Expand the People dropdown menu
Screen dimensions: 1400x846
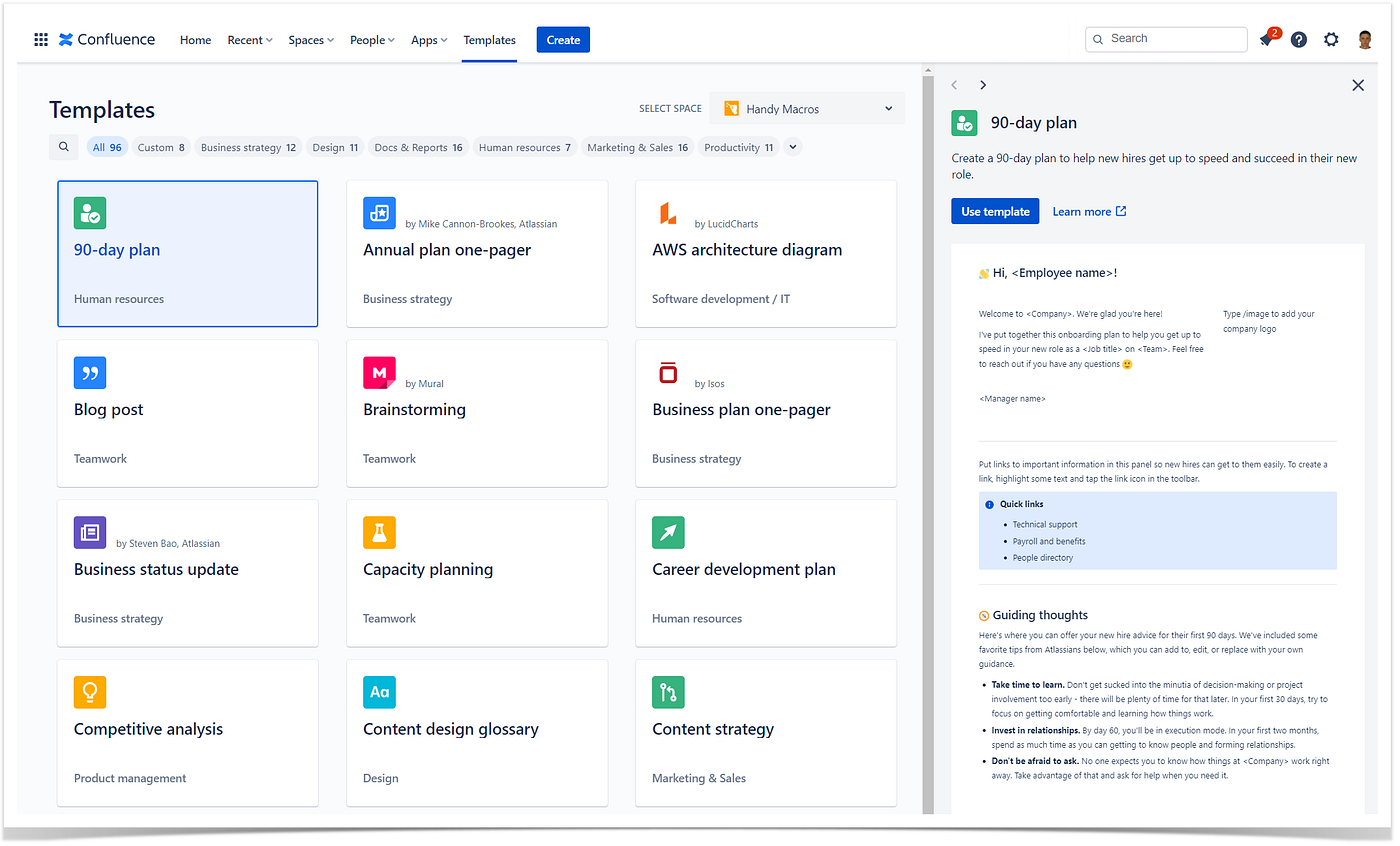click(x=372, y=40)
